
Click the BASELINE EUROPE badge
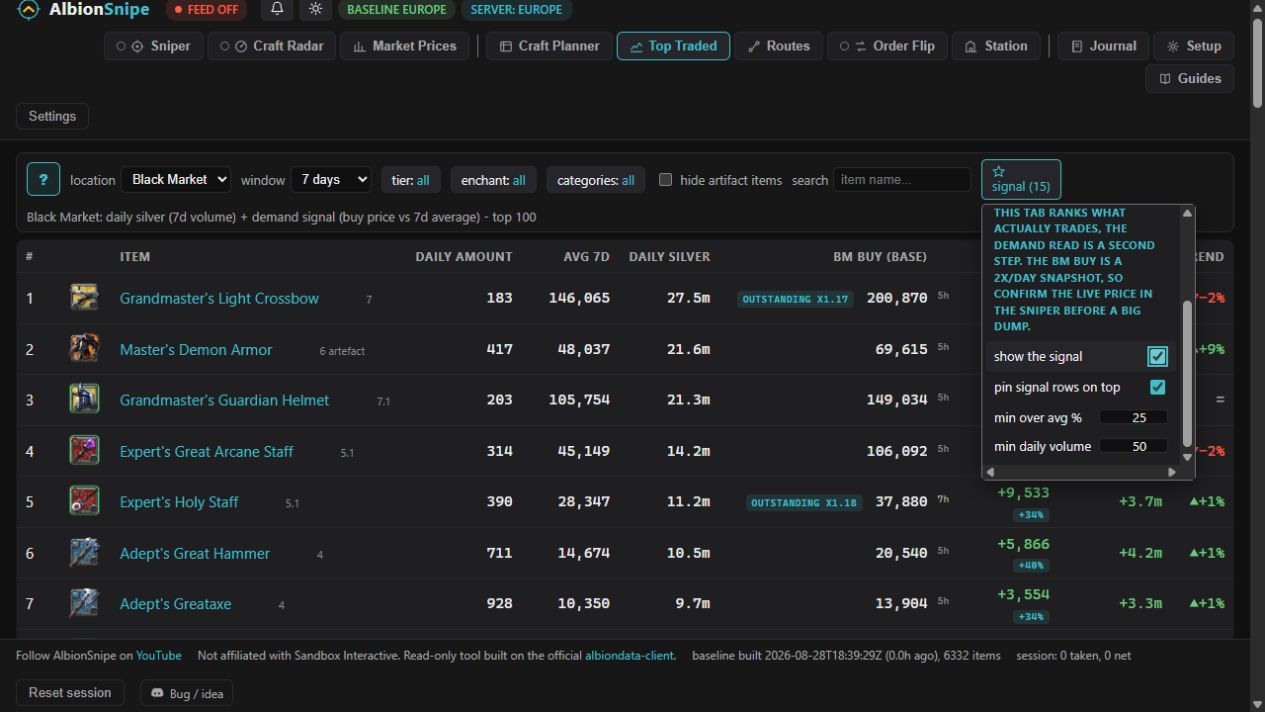click(x=396, y=10)
